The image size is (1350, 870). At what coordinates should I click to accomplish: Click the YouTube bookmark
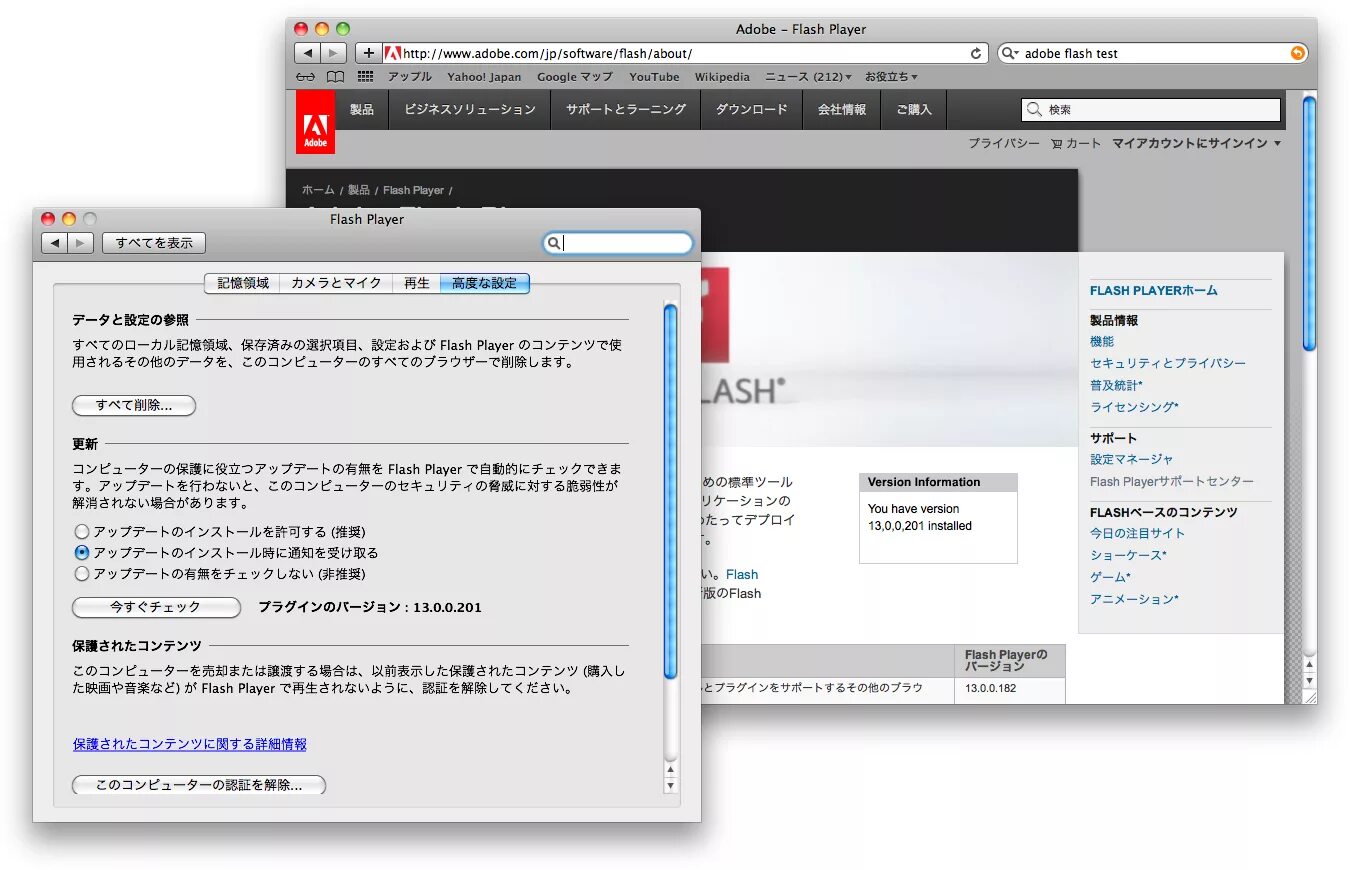(654, 77)
